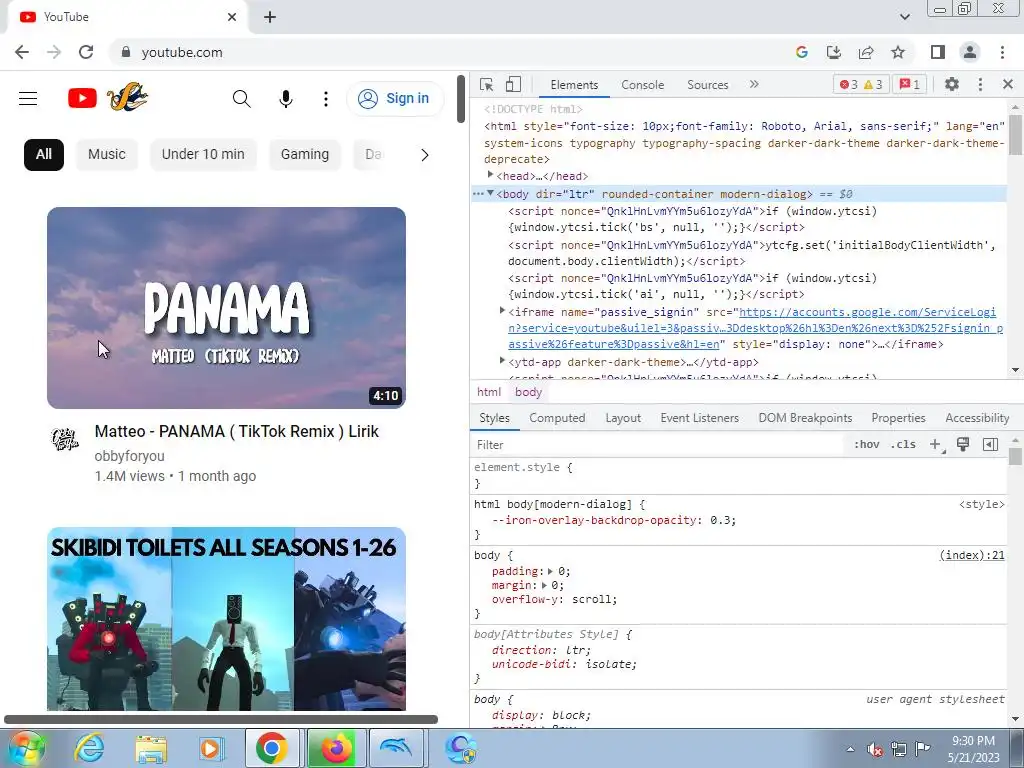Add a new style rule with plus
This screenshot has height=768, width=1024.
(936, 445)
